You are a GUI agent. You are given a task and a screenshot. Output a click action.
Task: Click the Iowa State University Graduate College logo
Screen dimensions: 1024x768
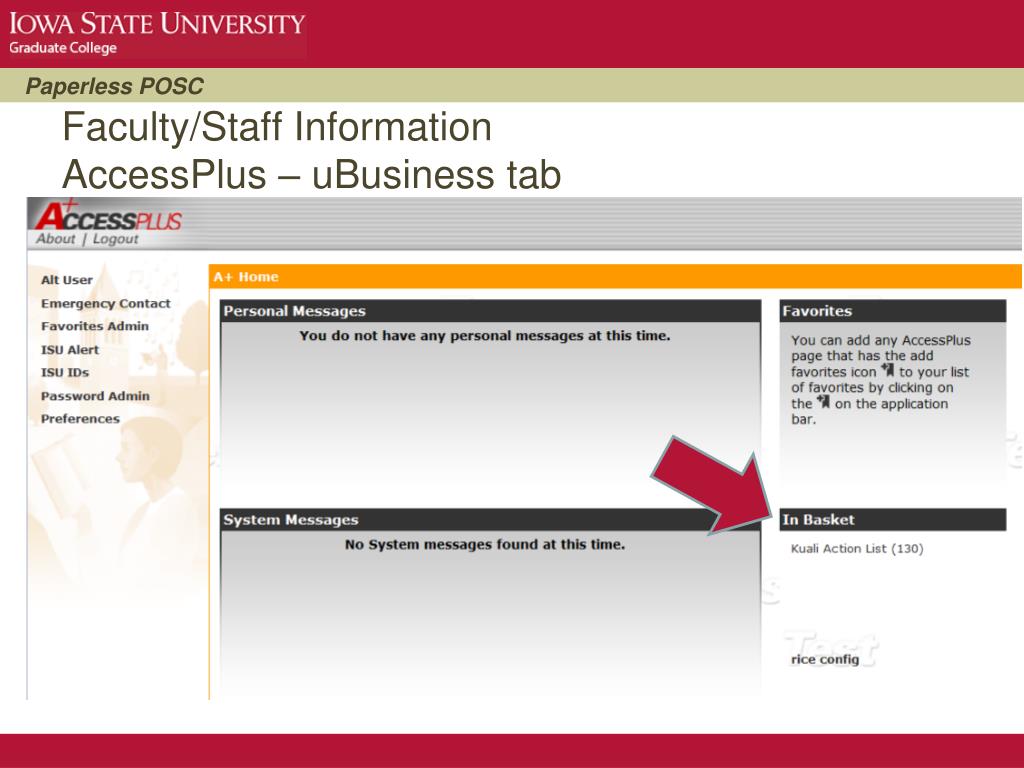point(157,32)
